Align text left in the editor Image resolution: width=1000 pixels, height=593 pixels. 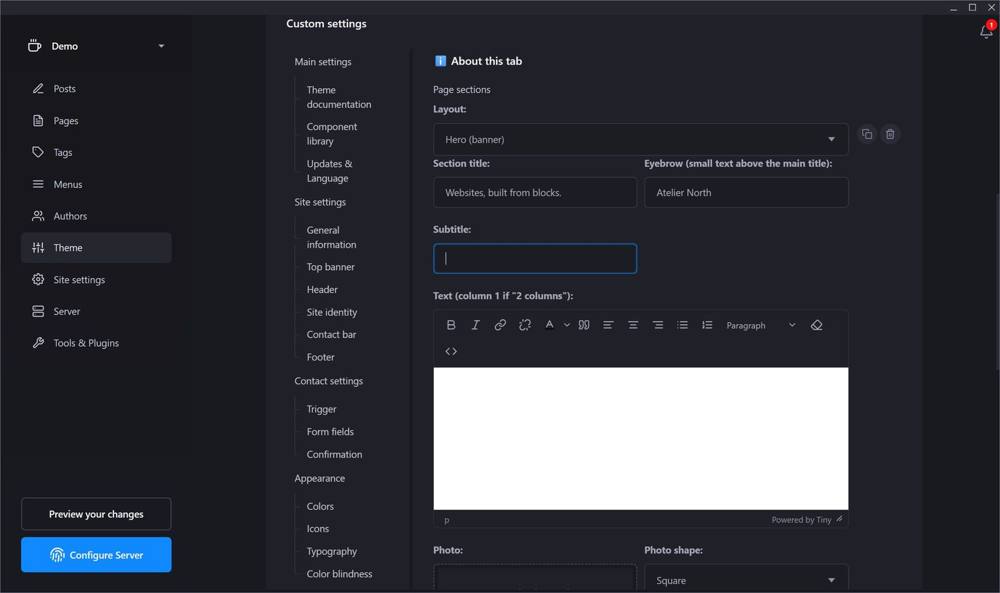click(x=608, y=325)
